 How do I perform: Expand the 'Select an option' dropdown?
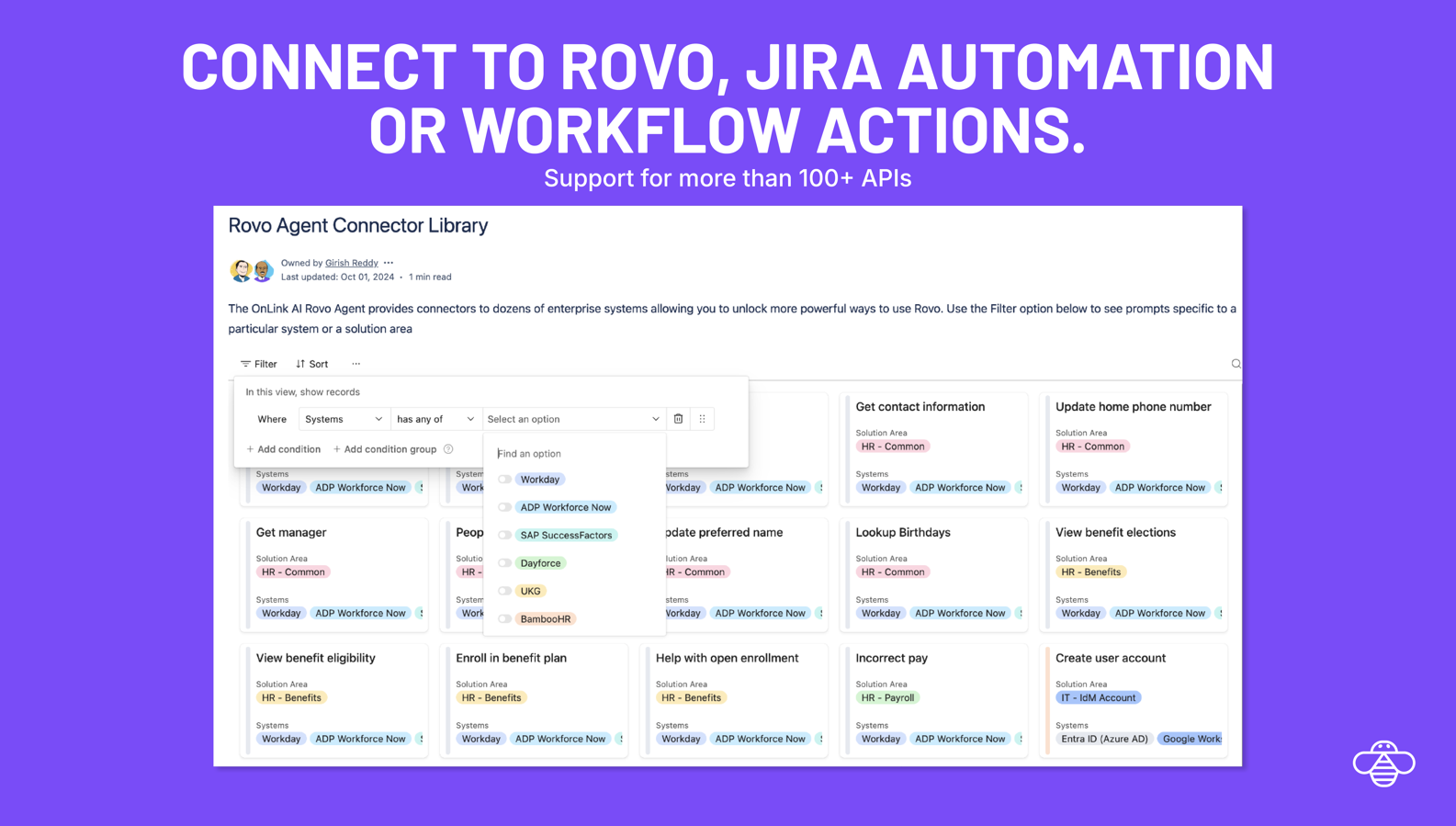pyautogui.click(x=573, y=419)
